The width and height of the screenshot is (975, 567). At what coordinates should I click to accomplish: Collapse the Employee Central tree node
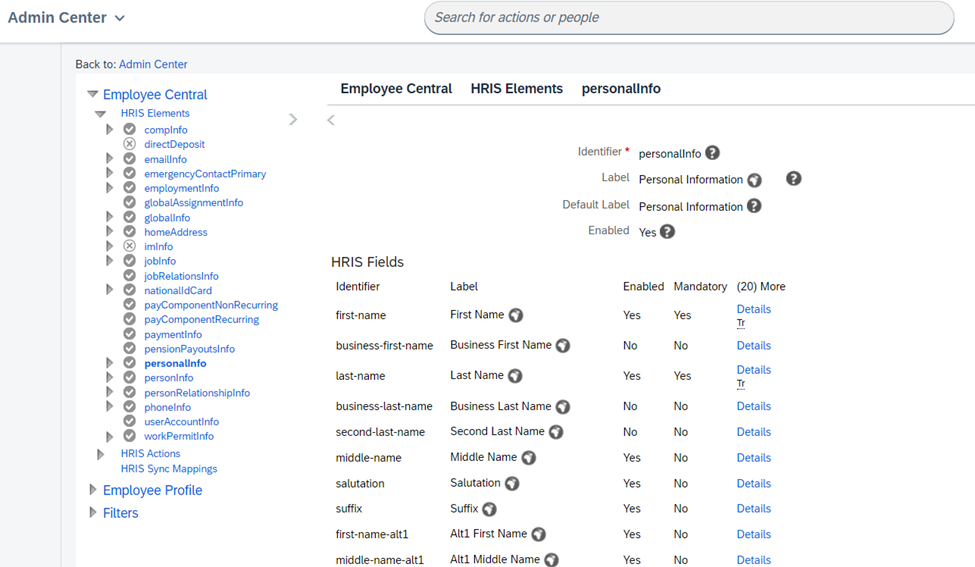(93, 94)
